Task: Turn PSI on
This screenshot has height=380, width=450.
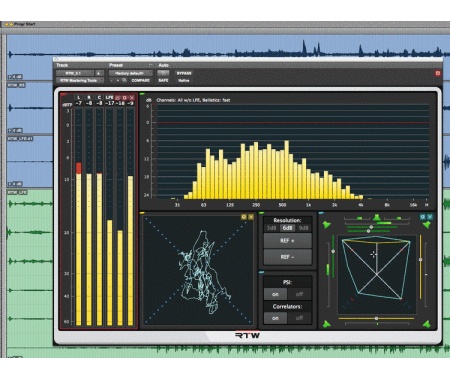Action: [x=275, y=294]
